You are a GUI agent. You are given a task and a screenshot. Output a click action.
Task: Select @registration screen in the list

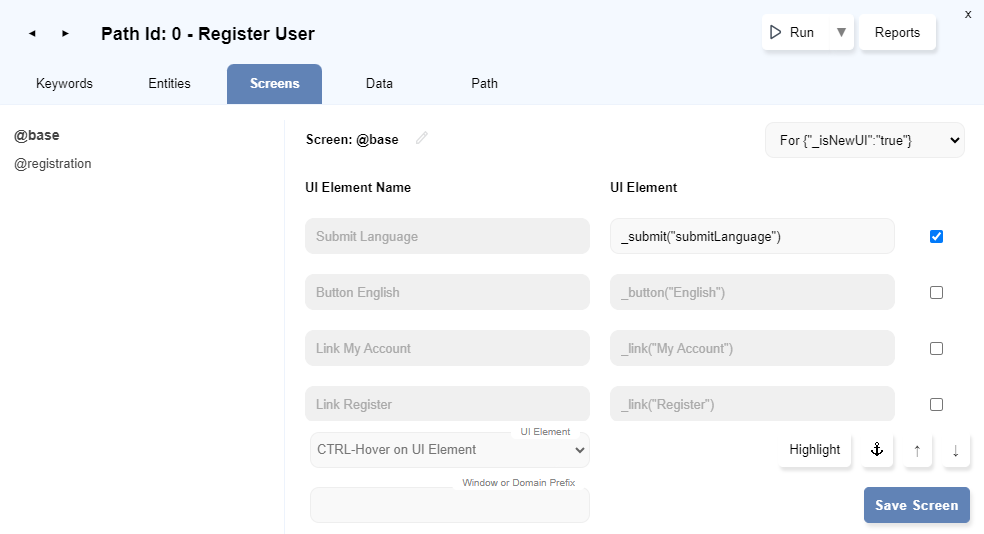53,163
